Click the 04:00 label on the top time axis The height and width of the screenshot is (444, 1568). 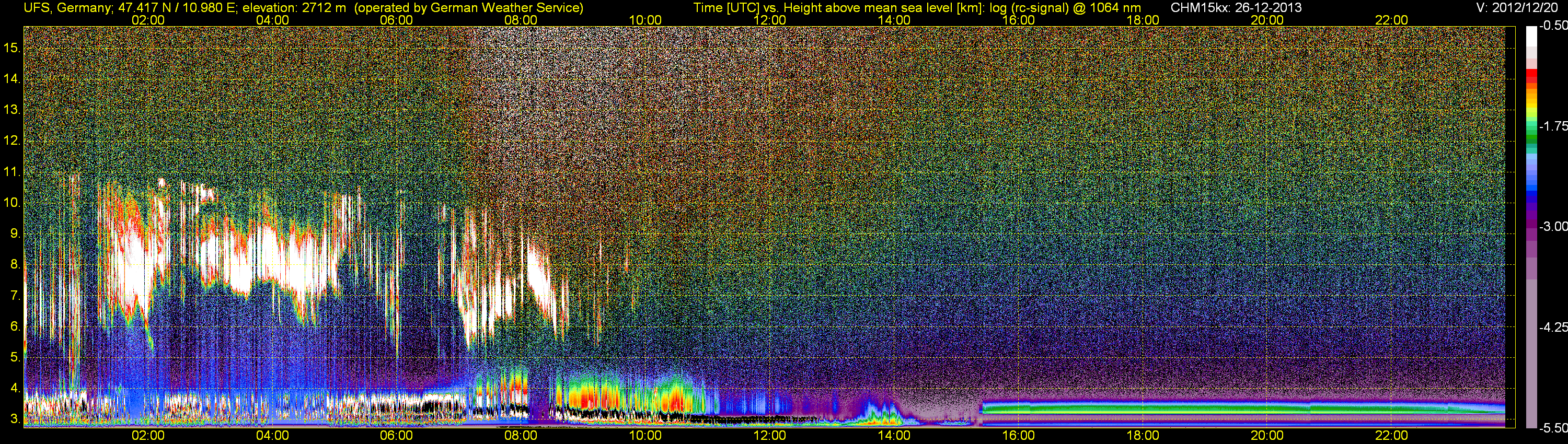pos(272,20)
